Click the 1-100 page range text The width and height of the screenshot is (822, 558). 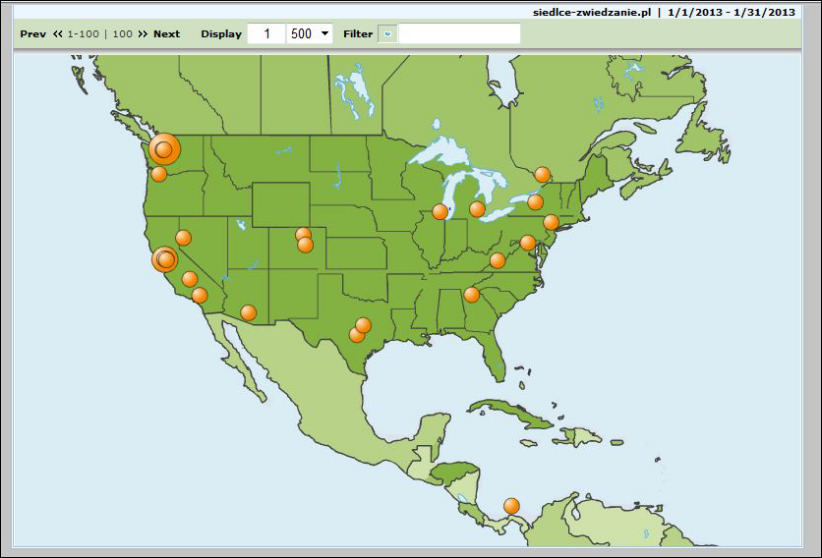83,34
